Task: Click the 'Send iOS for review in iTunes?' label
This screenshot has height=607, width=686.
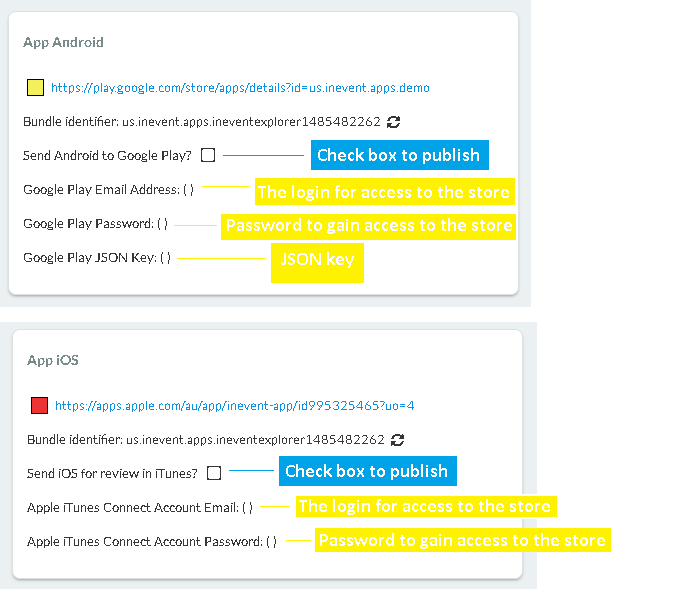Action: (x=112, y=474)
